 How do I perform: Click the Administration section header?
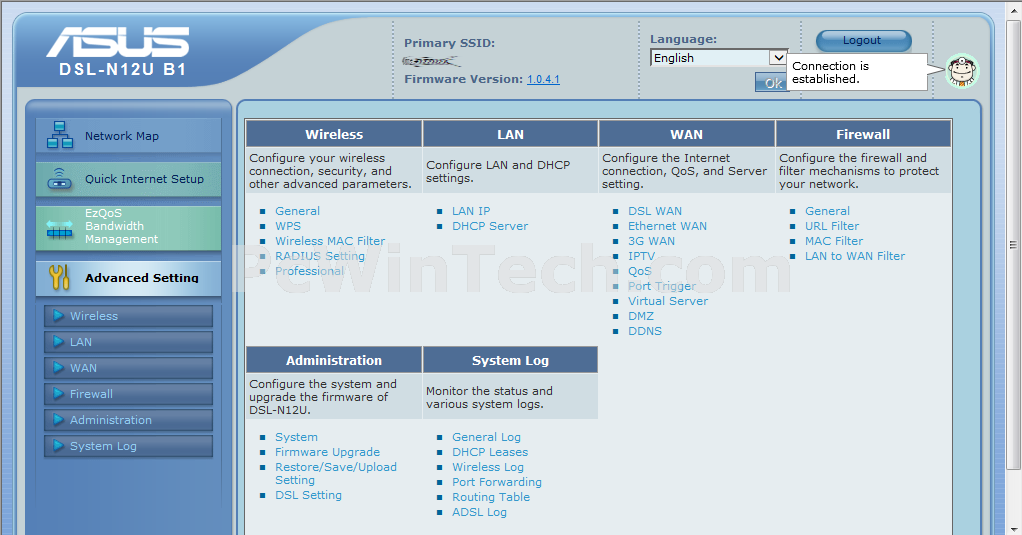point(334,360)
